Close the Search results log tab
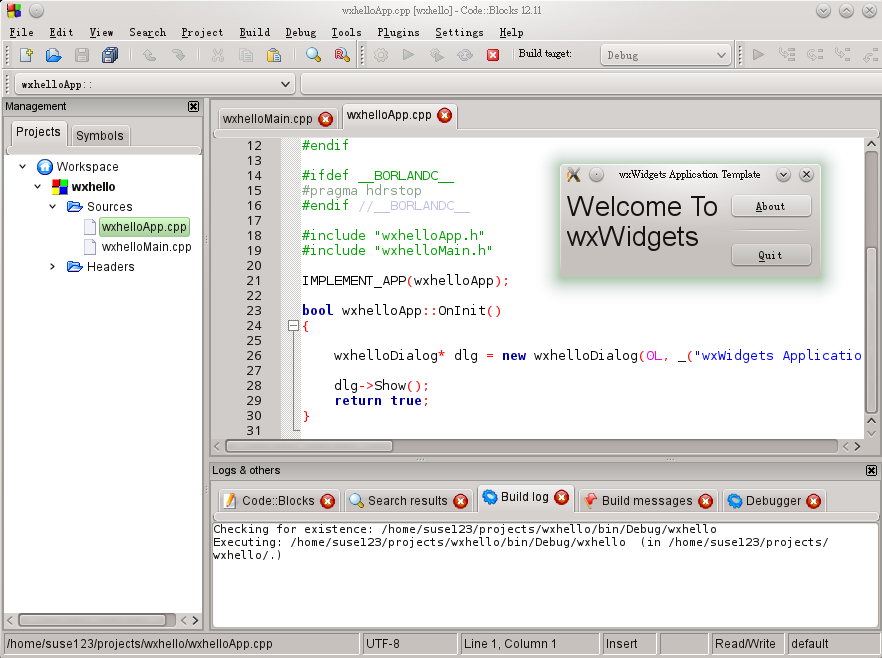 point(460,501)
